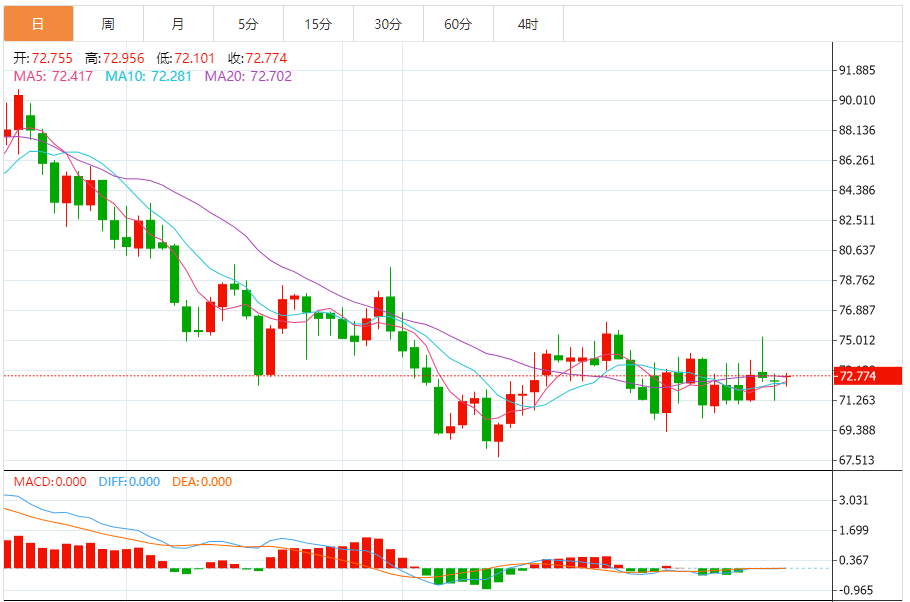Switch to the 月 monthly tab
Image resolution: width=910 pixels, height=602 pixels.
coord(178,24)
